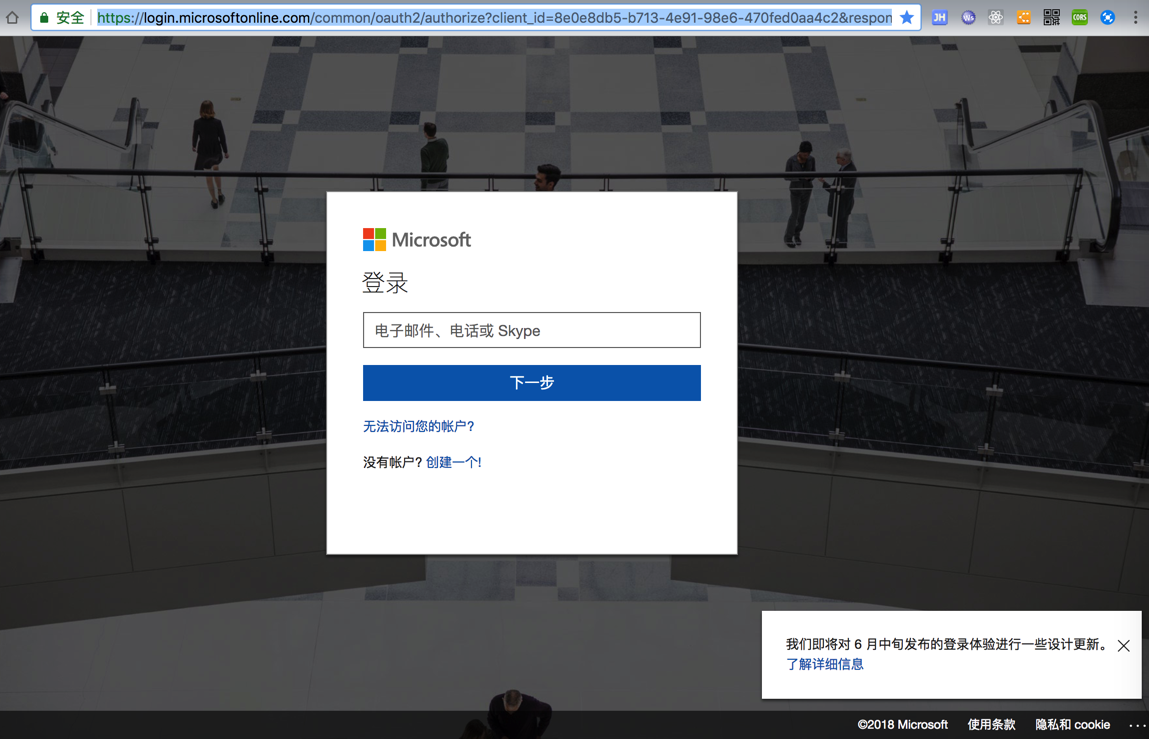The height and width of the screenshot is (739, 1149).
Task: Open the round blue extension icon
Action: click(1107, 18)
